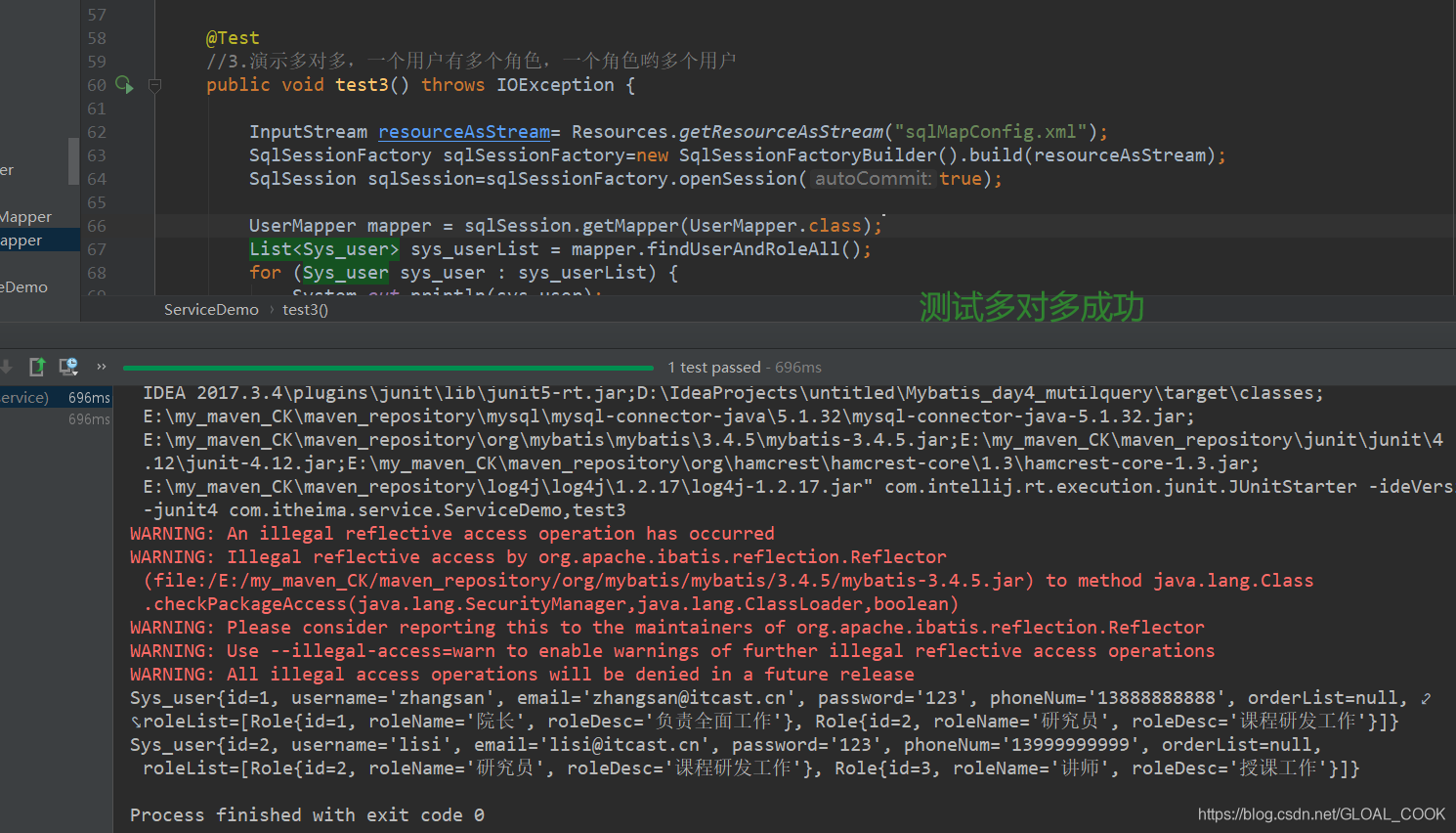Click the @Test annotation
1456x833 pixels.
pyautogui.click(x=233, y=38)
